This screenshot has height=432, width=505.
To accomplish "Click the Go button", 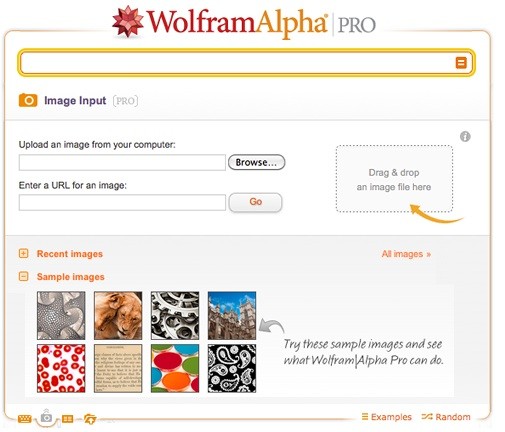I will point(255,202).
